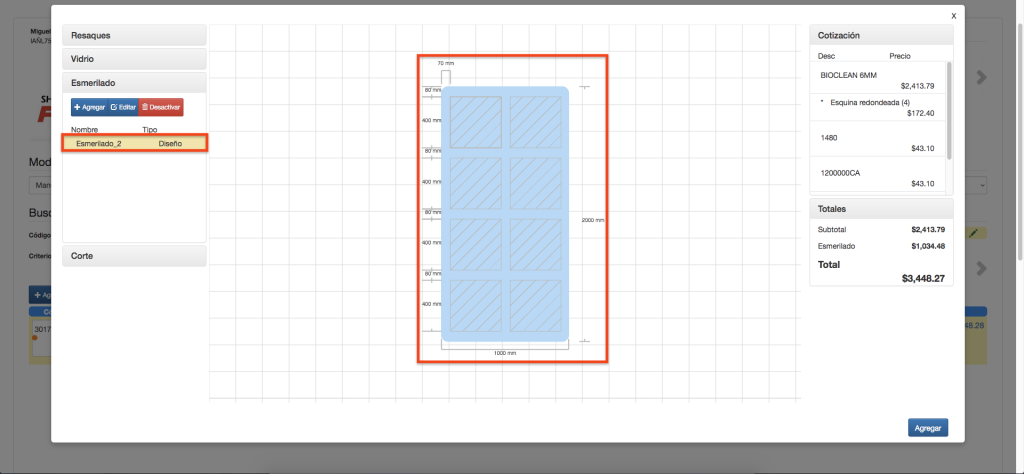Image resolution: width=1024 pixels, height=474 pixels.
Task: Collapse the Esmerilado accordion section
Action: [x=134, y=83]
